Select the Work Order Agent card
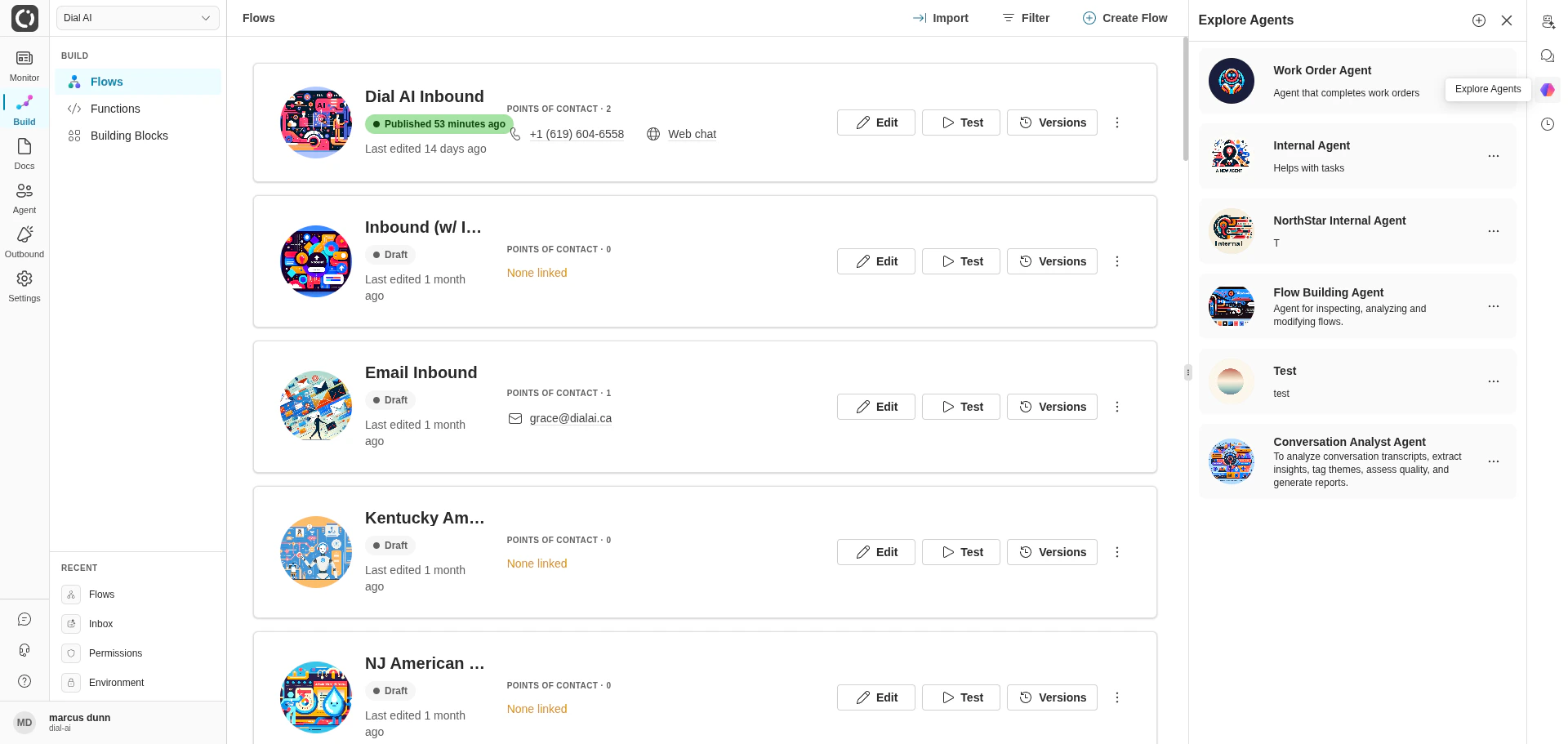 coord(1356,81)
